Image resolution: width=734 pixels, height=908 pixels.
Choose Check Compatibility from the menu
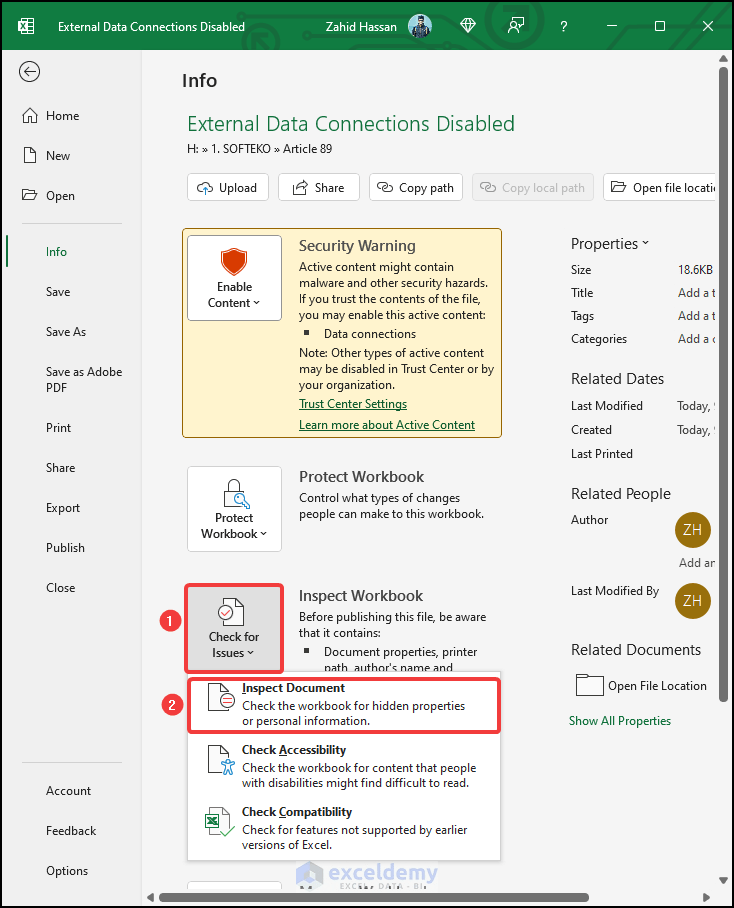[x=344, y=828]
